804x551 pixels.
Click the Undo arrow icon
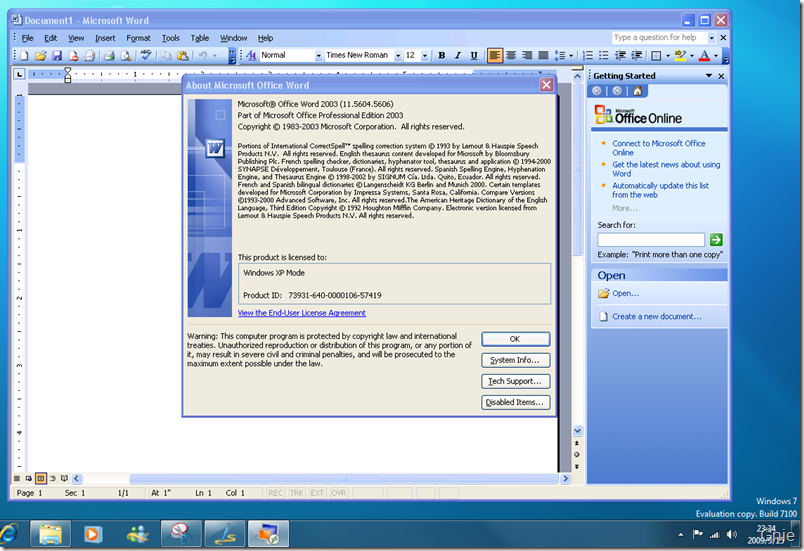[203, 56]
